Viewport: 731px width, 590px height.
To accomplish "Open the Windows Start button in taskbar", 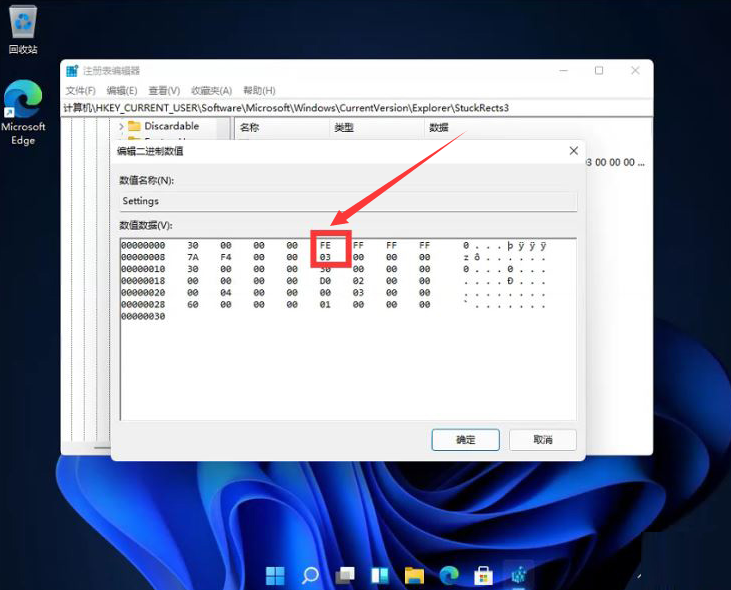I will point(275,576).
